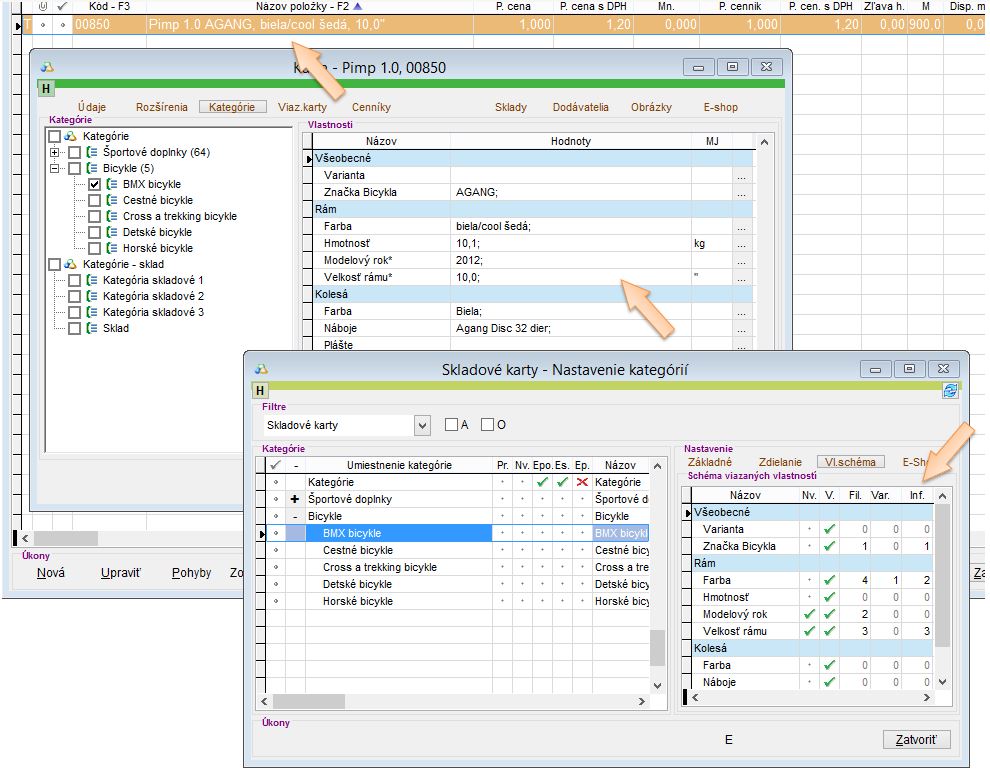Click the green checkmark for Modelový rok Nv. column

point(809,614)
